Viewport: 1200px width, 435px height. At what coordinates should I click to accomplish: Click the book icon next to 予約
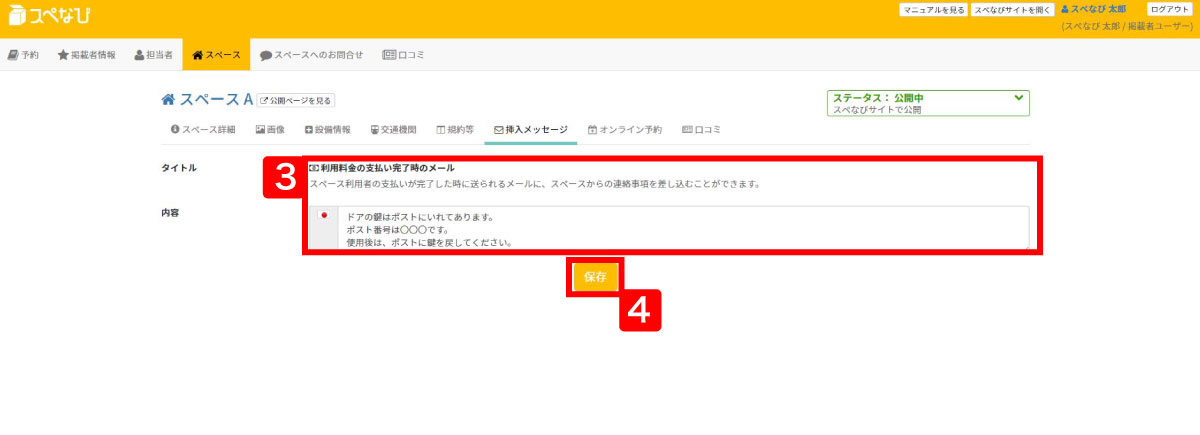click(x=12, y=55)
